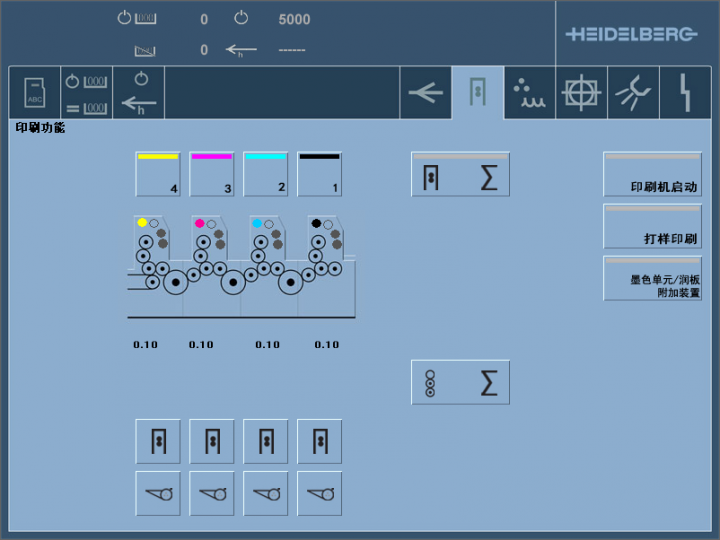Click the waste sheet counter icon in header

[x=145, y=51]
